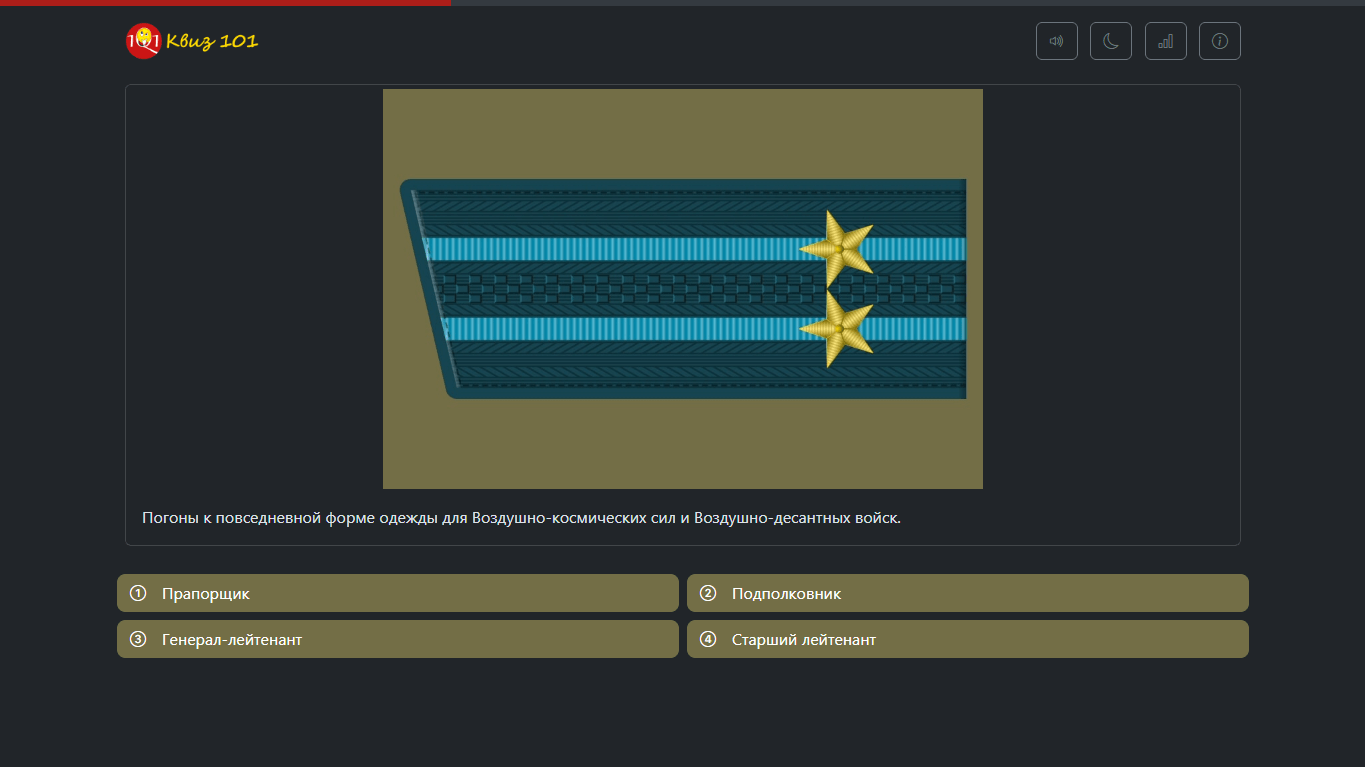Switch sound off using the volume toggle
This screenshot has width=1365, height=767.
point(1056,40)
